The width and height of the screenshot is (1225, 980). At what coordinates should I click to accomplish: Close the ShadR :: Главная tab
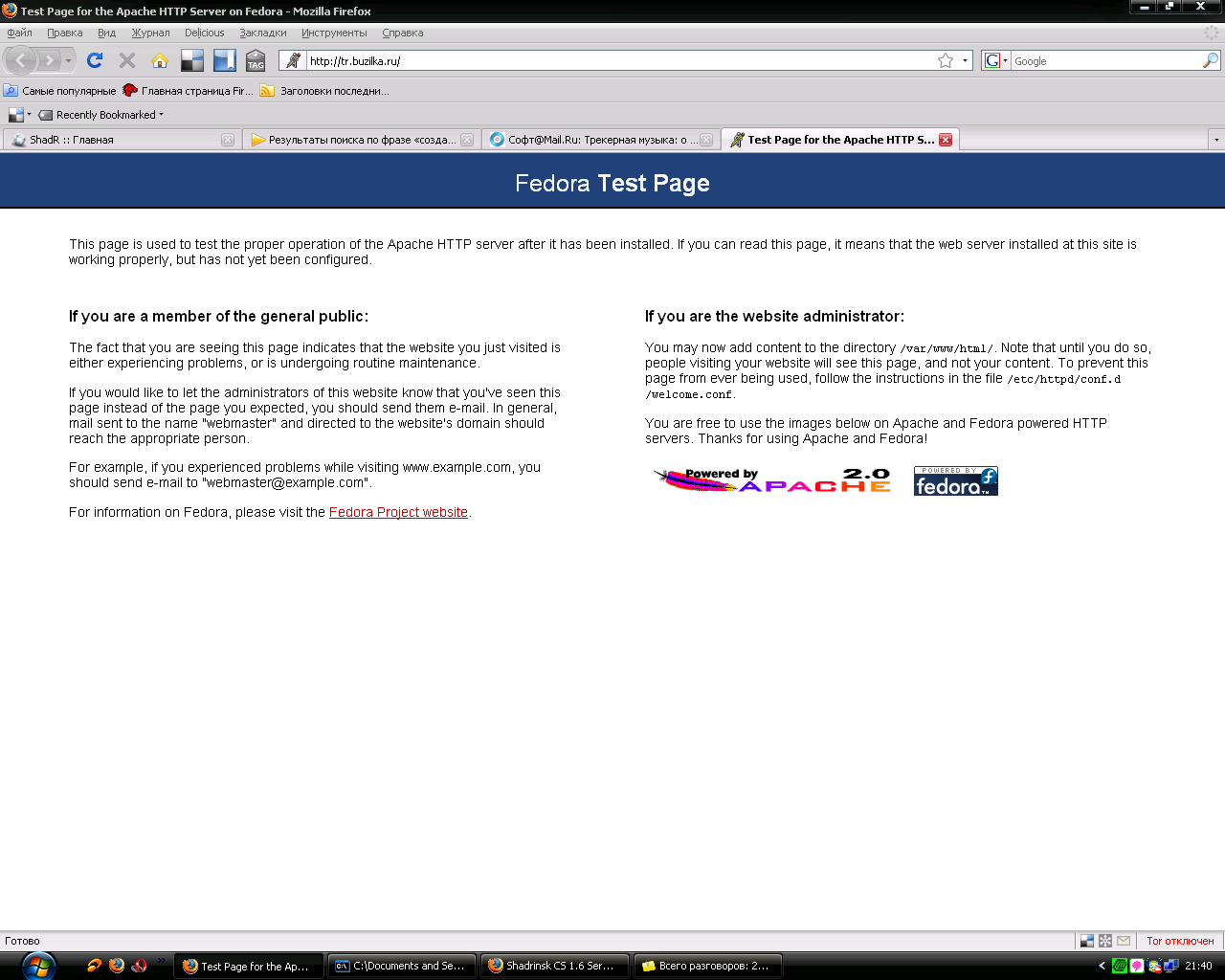point(228,140)
